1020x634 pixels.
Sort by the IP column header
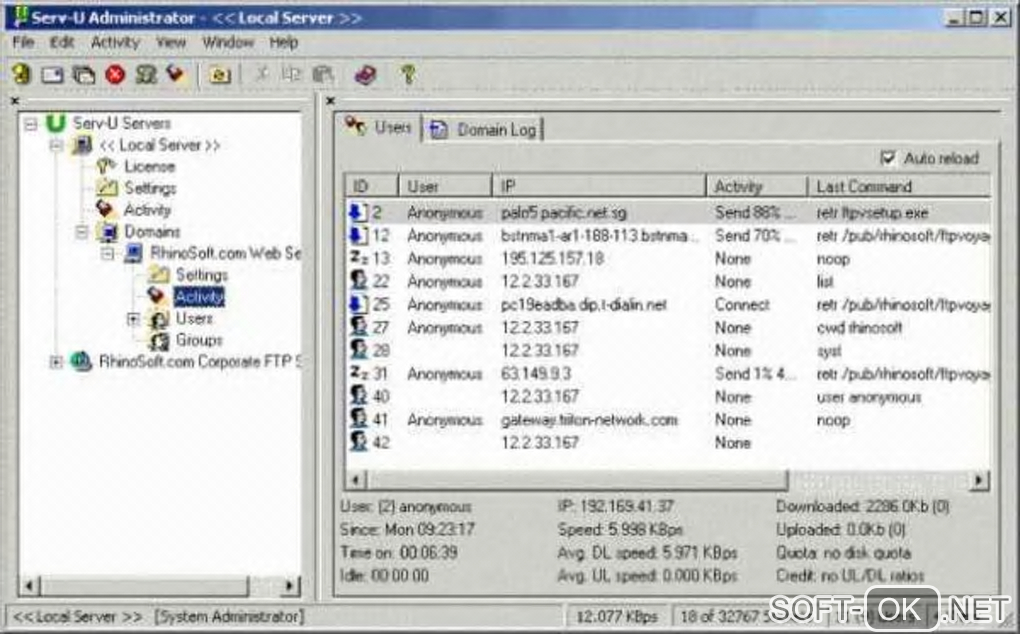pos(598,187)
